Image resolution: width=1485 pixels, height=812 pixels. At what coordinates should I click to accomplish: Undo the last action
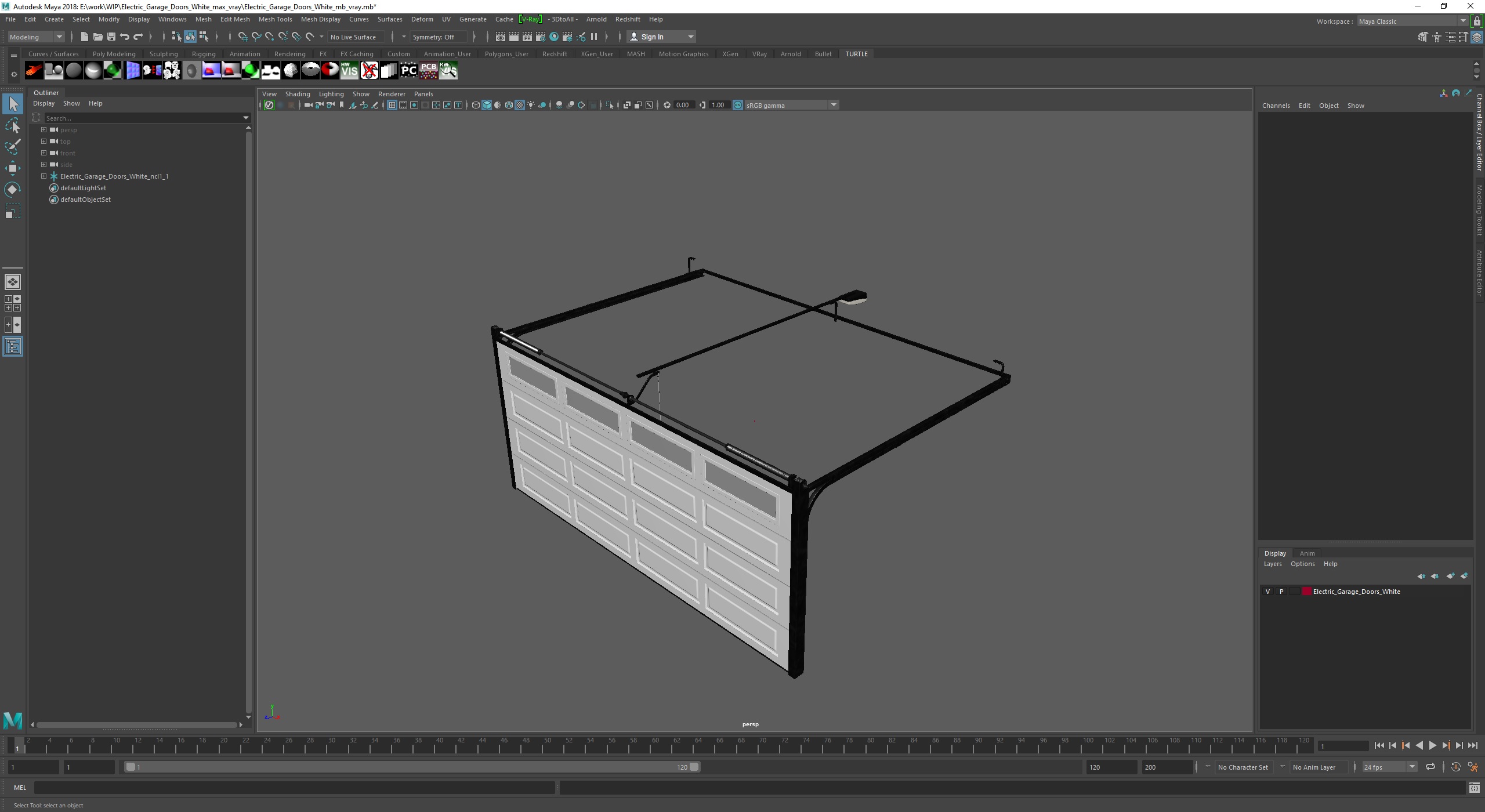pos(124,37)
